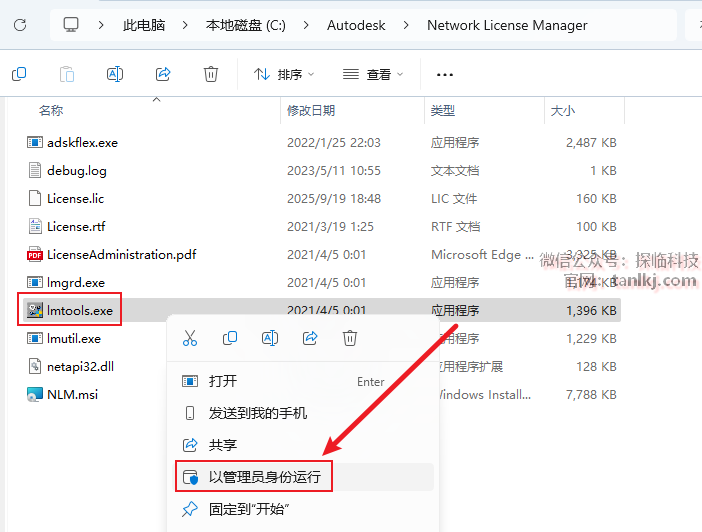Select file name debug.log

click(77, 171)
